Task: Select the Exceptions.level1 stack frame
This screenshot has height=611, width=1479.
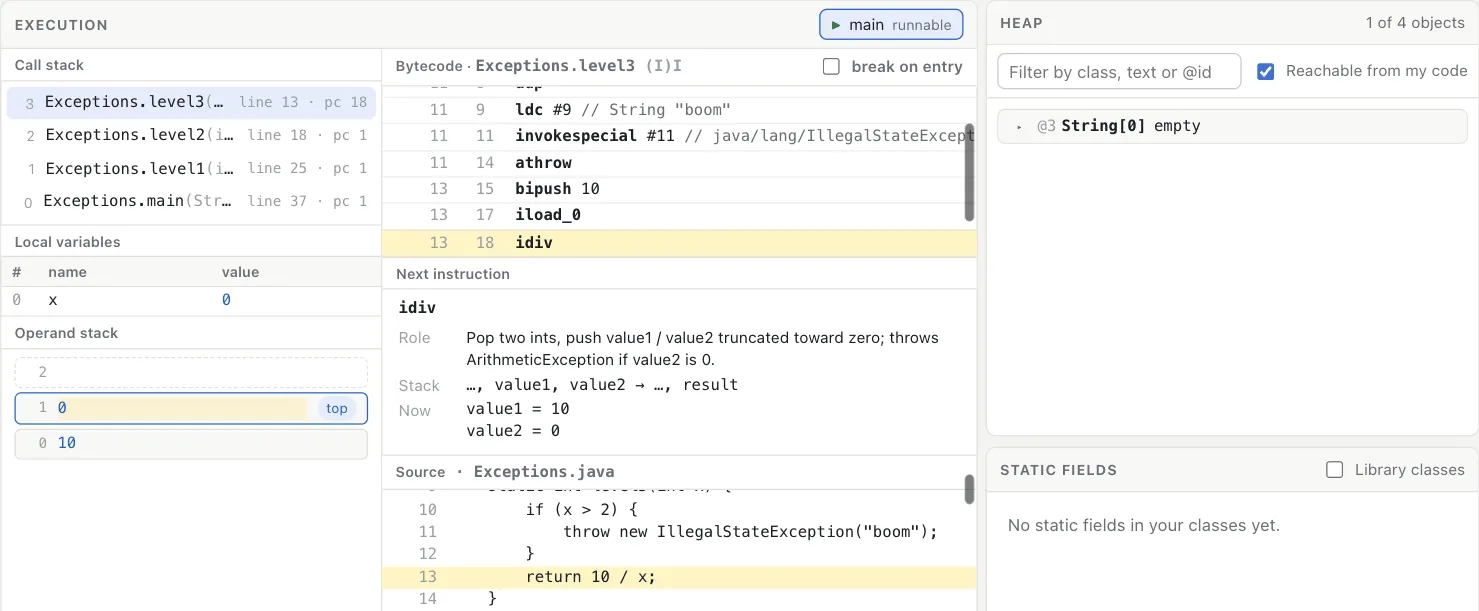Action: point(192,168)
